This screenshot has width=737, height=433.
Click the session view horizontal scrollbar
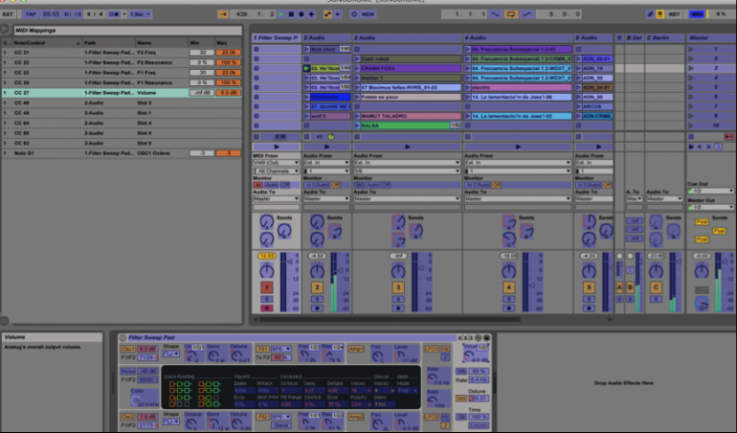pyautogui.click(x=390, y=319)
